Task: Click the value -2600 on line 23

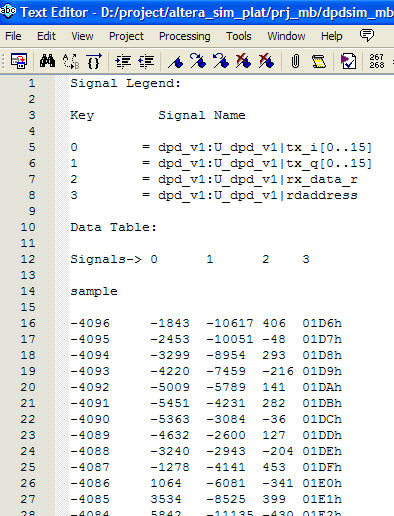Action: click(226, 435)
